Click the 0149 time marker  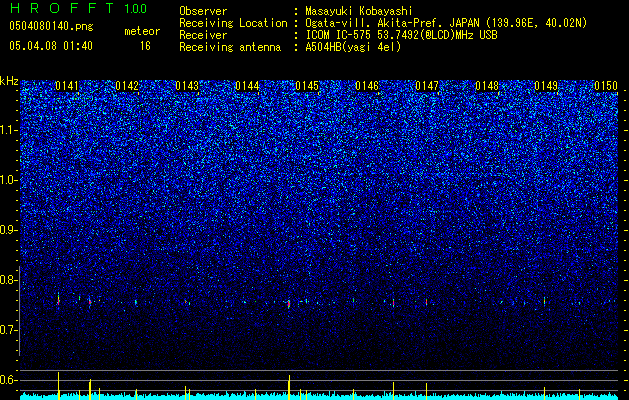click(x=546, y=86)
